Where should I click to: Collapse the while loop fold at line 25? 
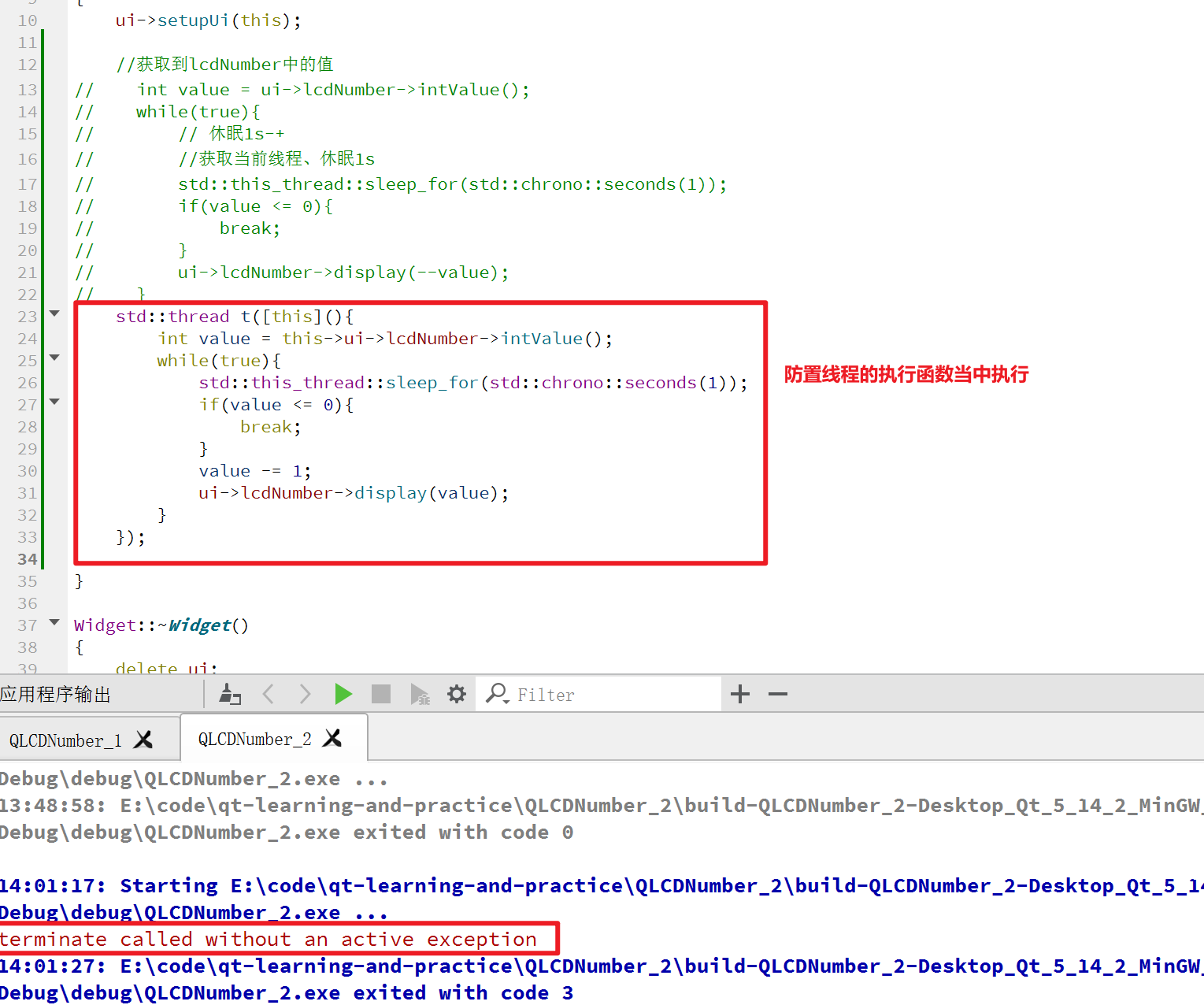(54, 358)
